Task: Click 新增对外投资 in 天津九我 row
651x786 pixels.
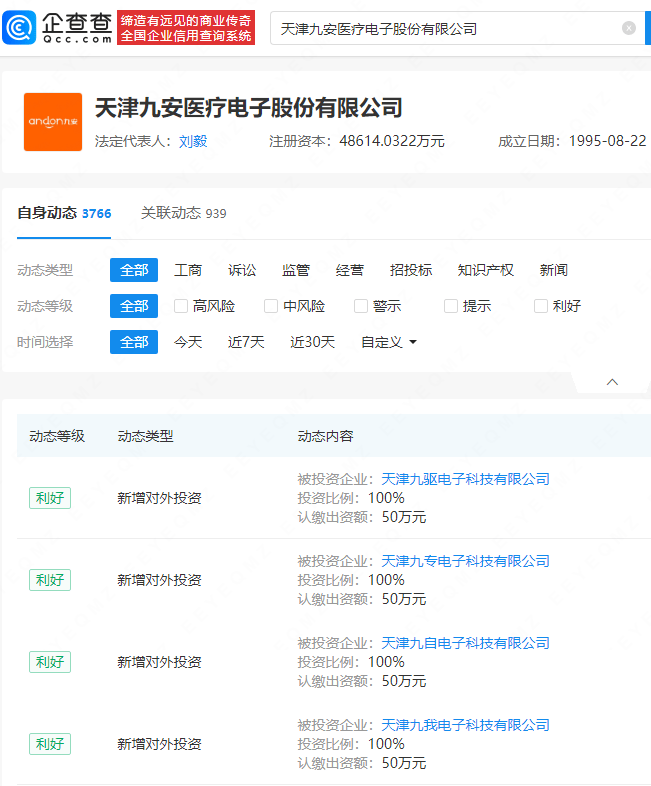Action: (x=159, y=744)
